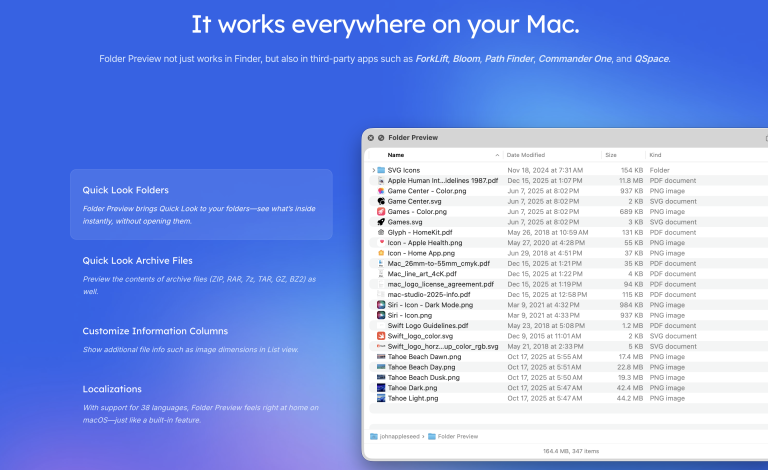The height and width of the screenshot is (470, 768).
Task: Toggle sort order arrow in Name column
Action: point(497,155)
